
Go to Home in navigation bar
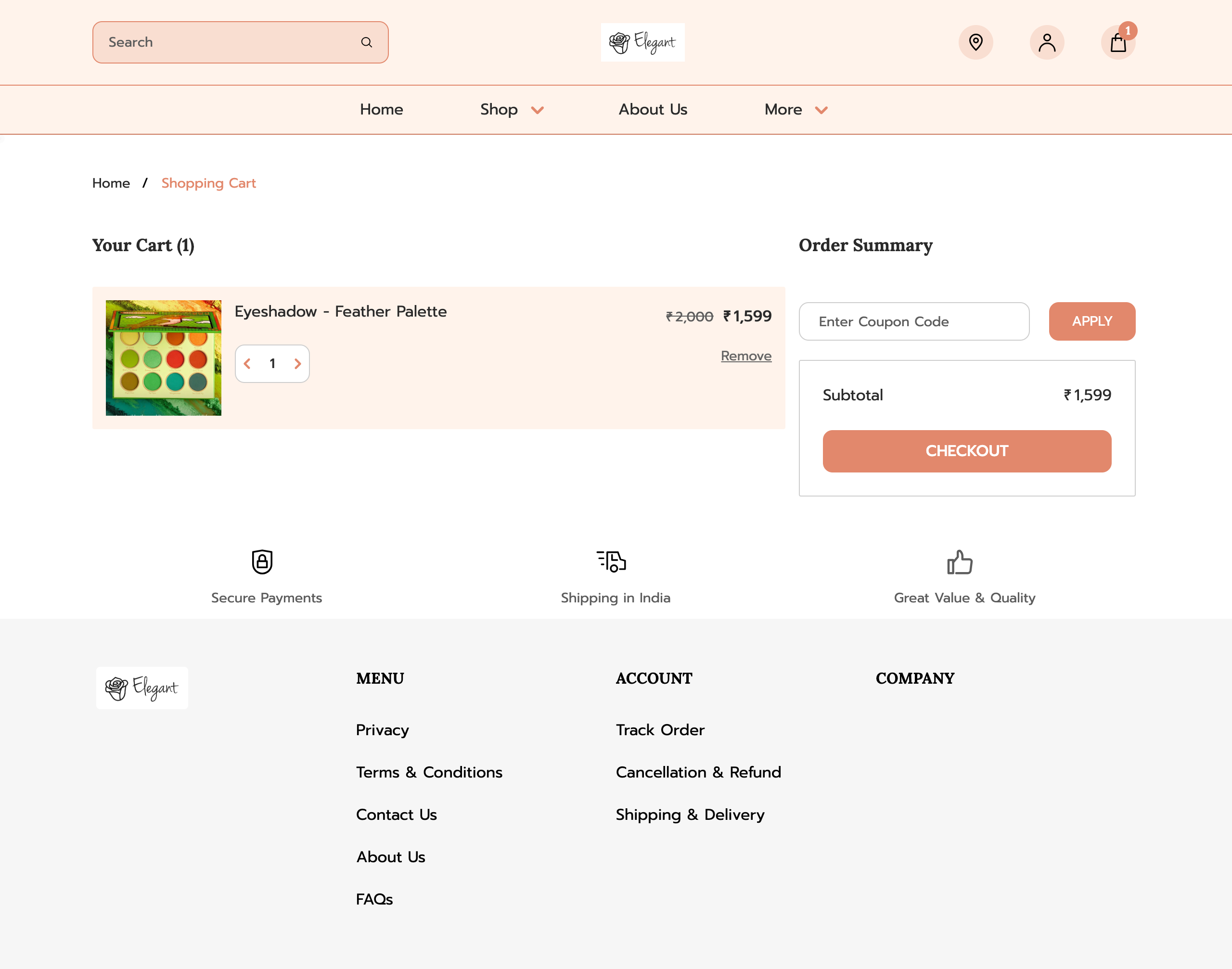pos(381,110)
